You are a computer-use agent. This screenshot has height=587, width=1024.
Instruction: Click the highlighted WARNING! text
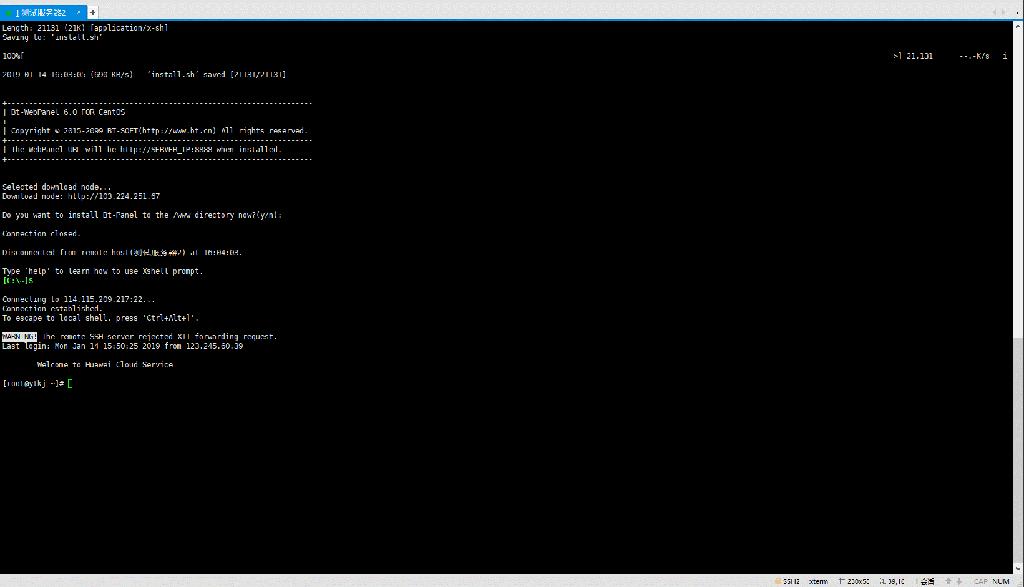(20, 337)
